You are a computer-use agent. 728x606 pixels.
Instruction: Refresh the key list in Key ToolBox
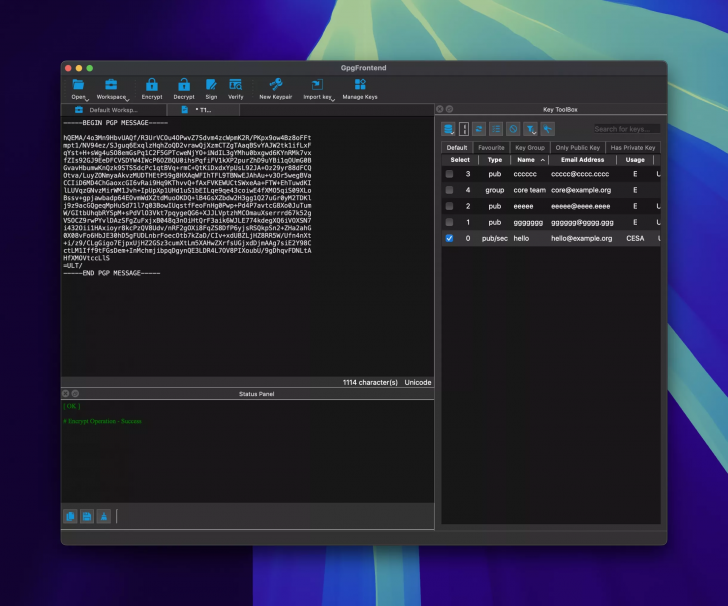[479, 129]
